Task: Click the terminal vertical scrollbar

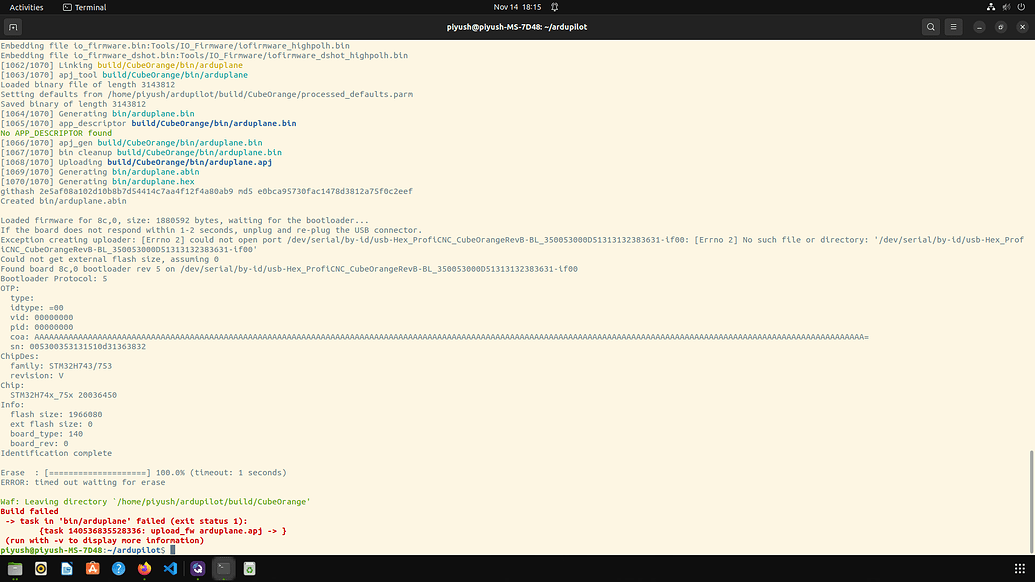Action: [1030, 500]
